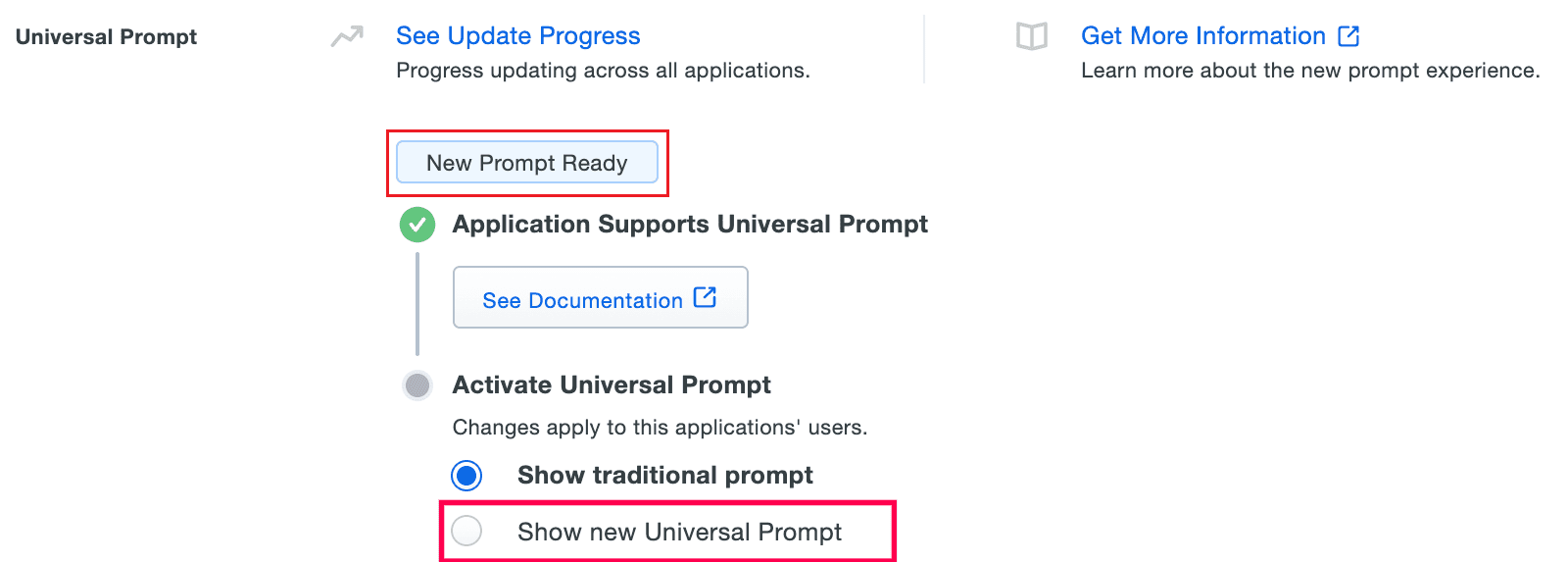Image resolution: width=1568 pixels, height=562 pixels.
Task: Click the trending-up progress chart icon
Action: point(347,37)
